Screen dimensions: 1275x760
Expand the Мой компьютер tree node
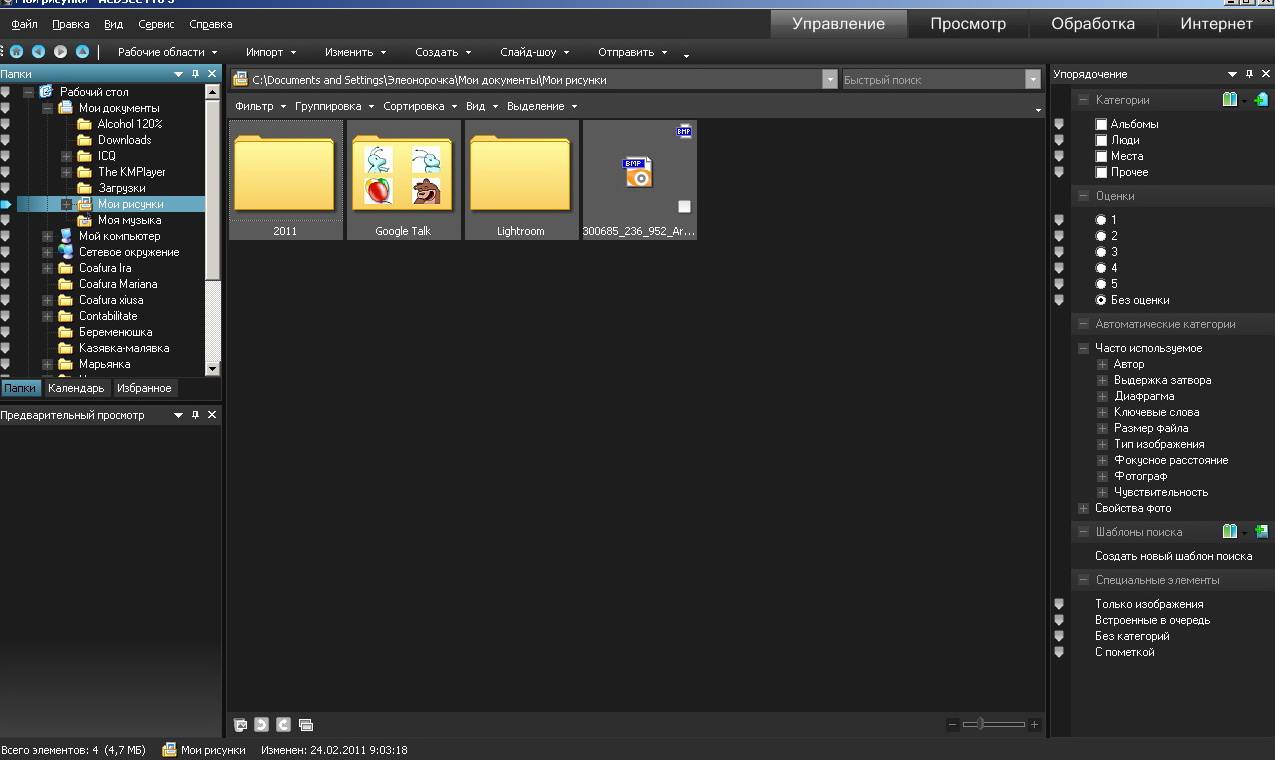point(47,236)
